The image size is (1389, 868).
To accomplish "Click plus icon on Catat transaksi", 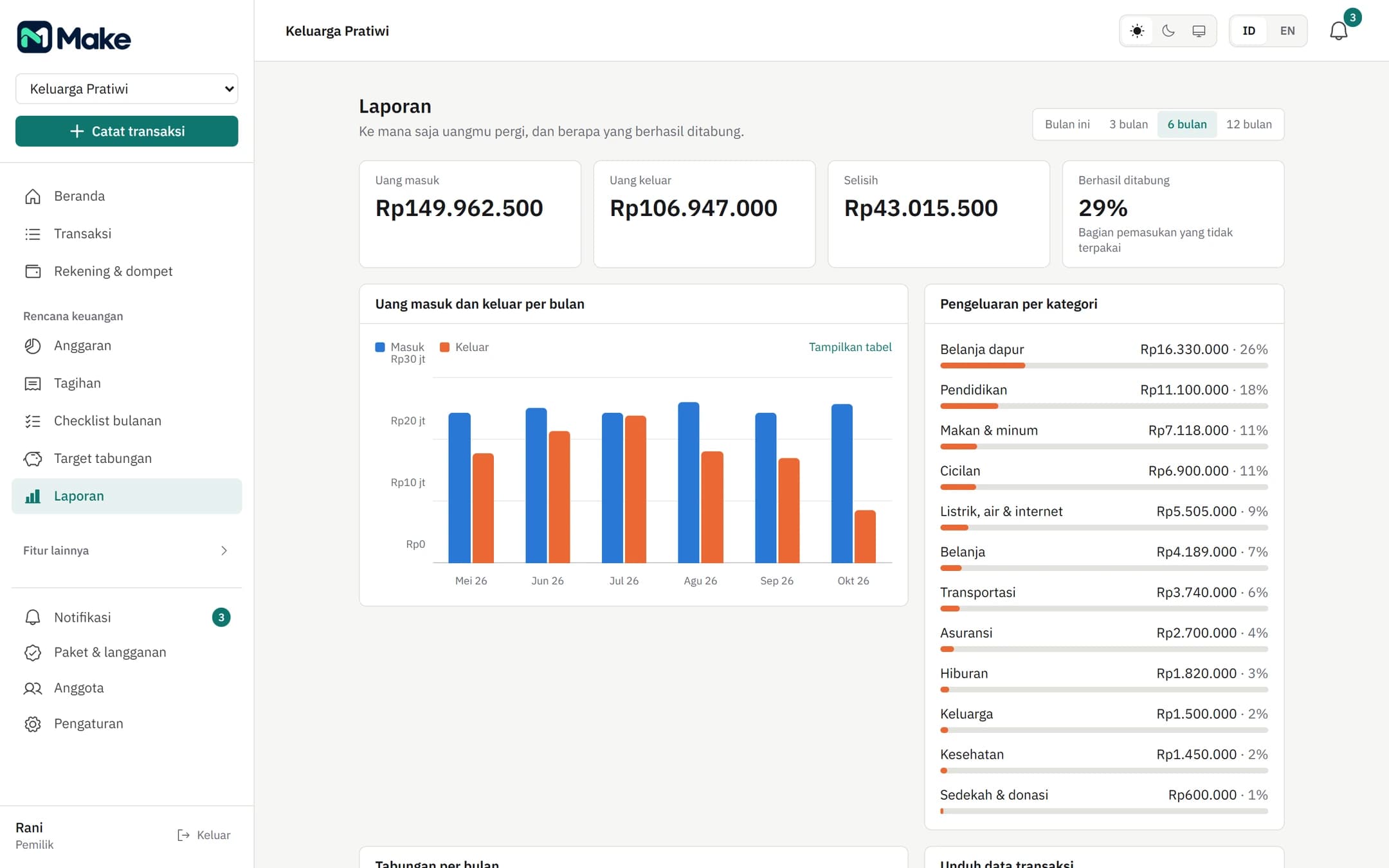I will [77, 131].
